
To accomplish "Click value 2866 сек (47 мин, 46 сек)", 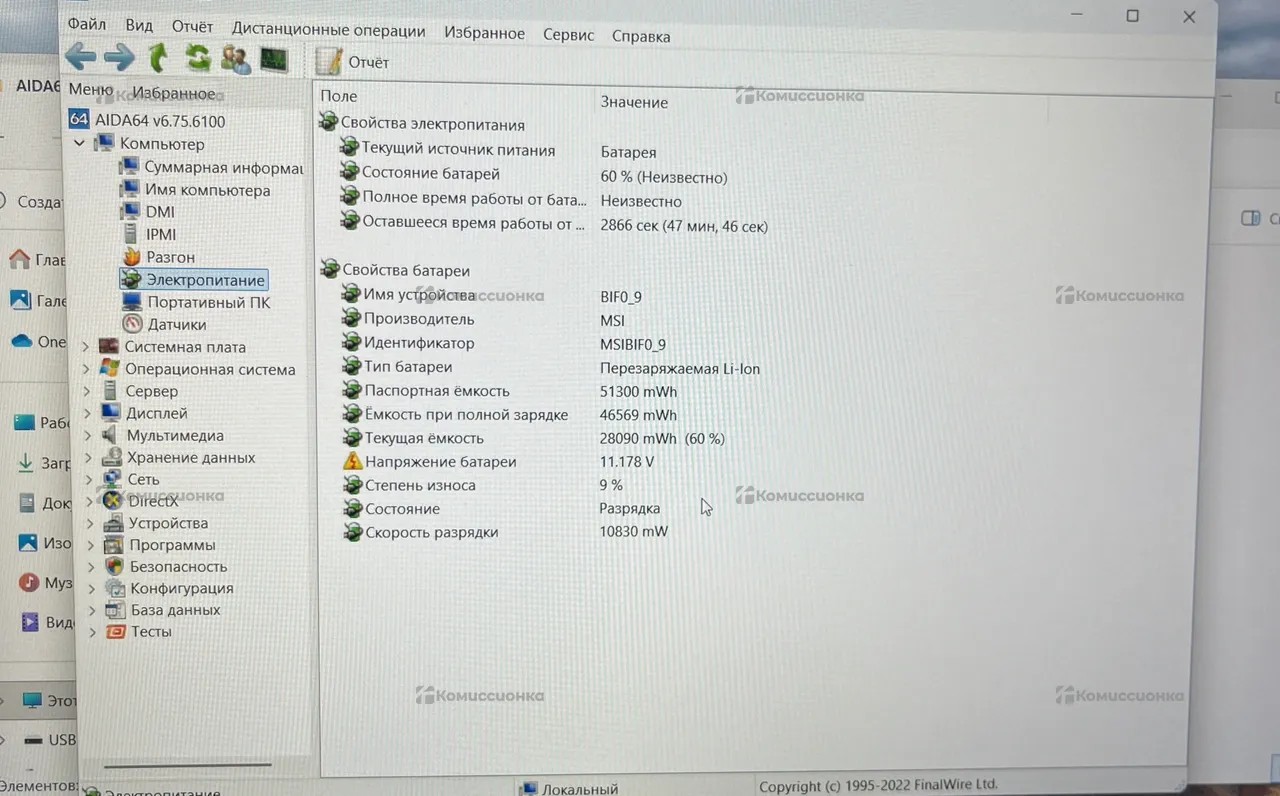I will [x=684, y=226].
